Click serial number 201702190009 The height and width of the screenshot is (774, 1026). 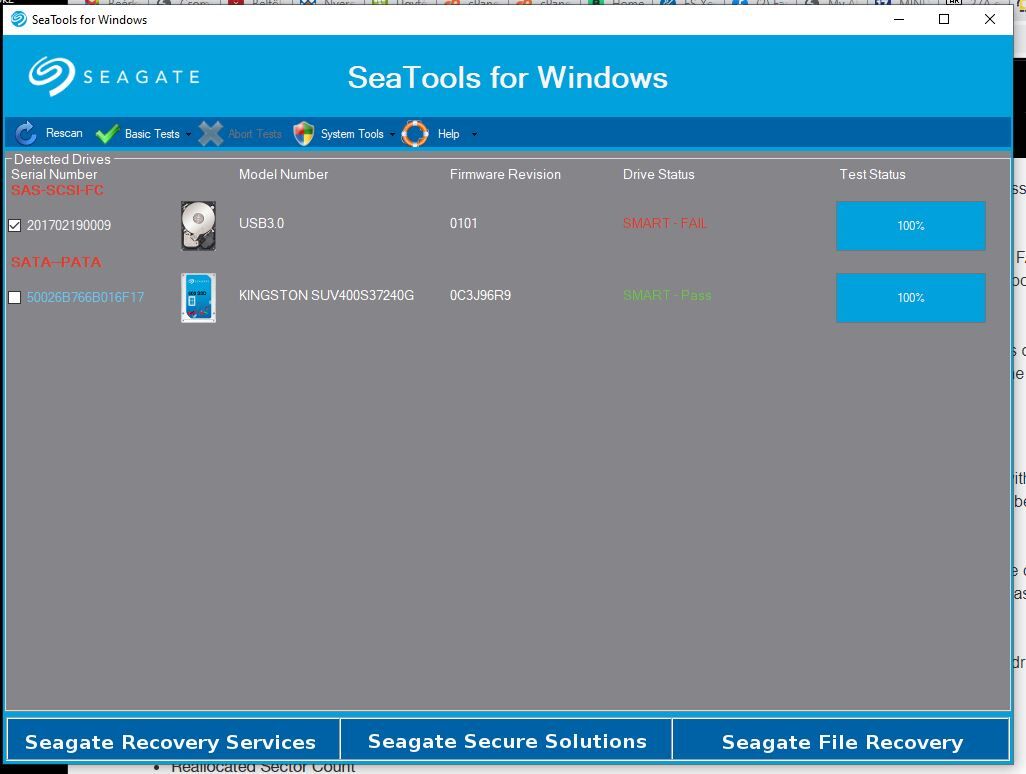[x=69, y=225]
